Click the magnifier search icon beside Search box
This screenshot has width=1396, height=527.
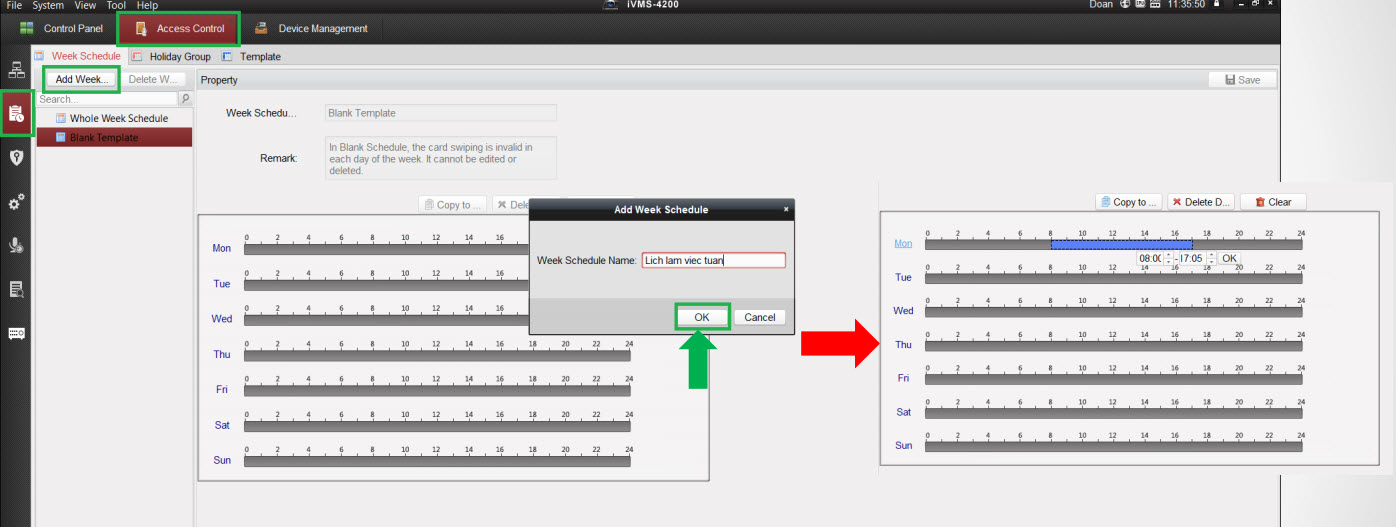pos(185,99)
